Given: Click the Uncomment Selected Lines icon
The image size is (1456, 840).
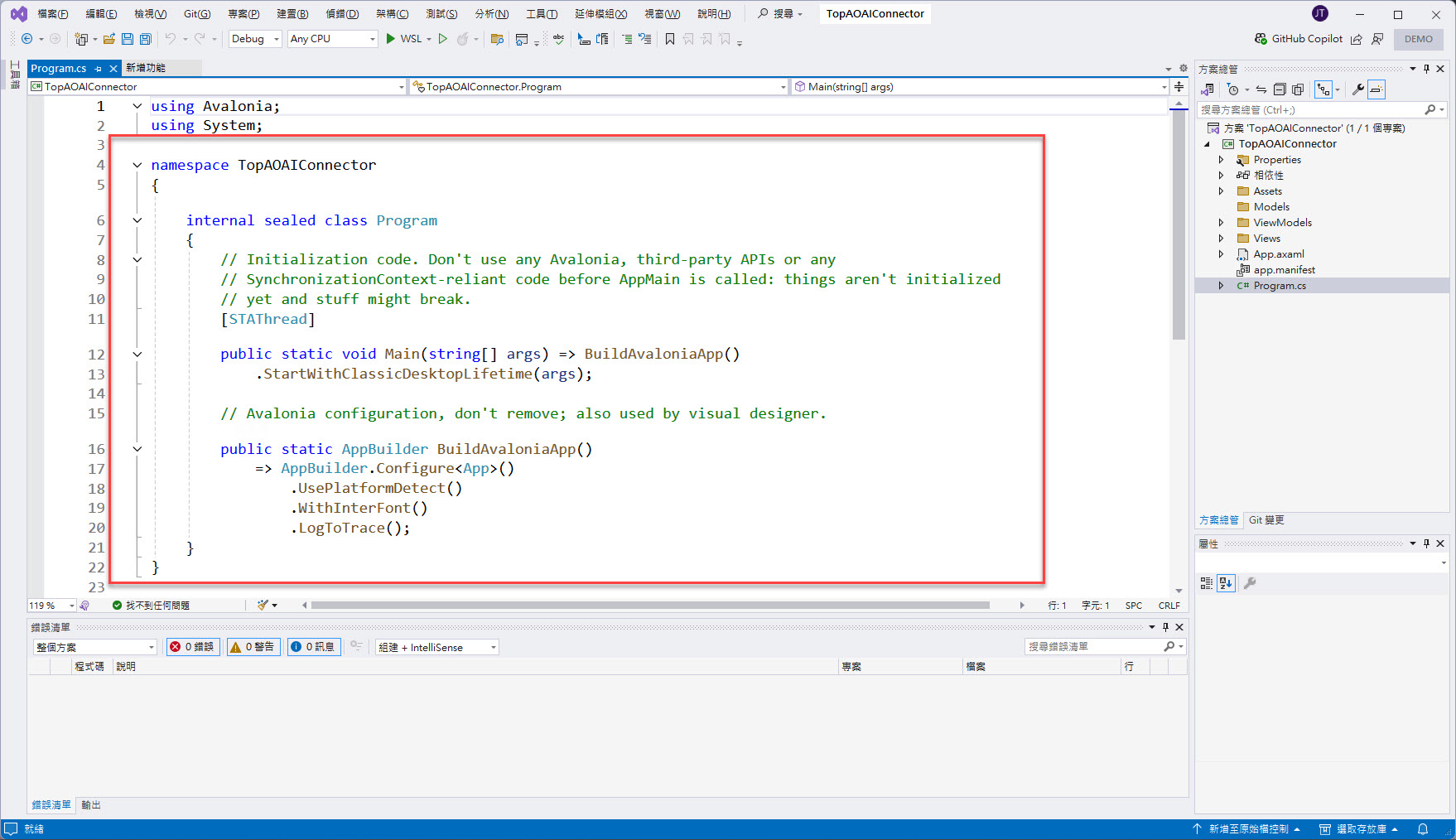Looking at the screenshot, I should point(644,39).
